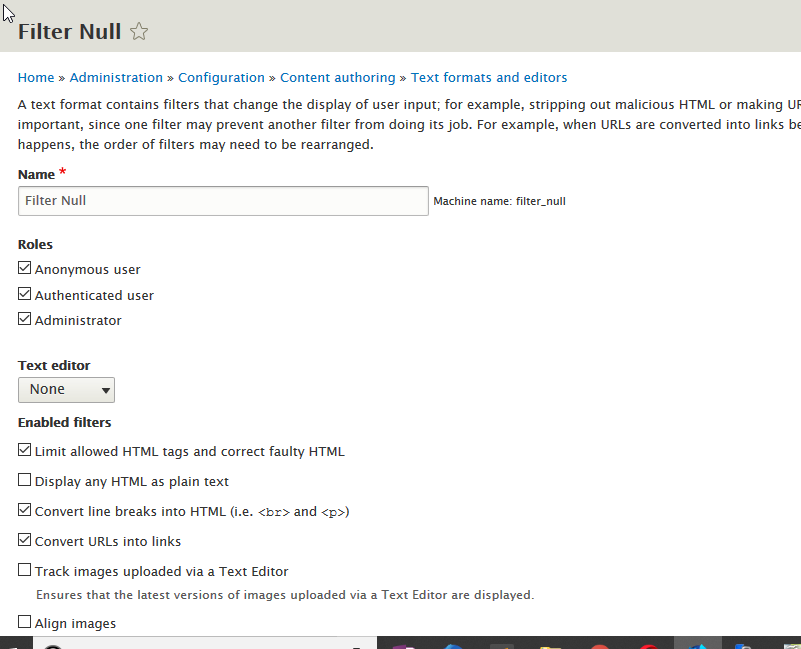Enable Track images uploaded via a Text Editor
Viewport: 801px width, 649px height.
[x=24, y=570]
